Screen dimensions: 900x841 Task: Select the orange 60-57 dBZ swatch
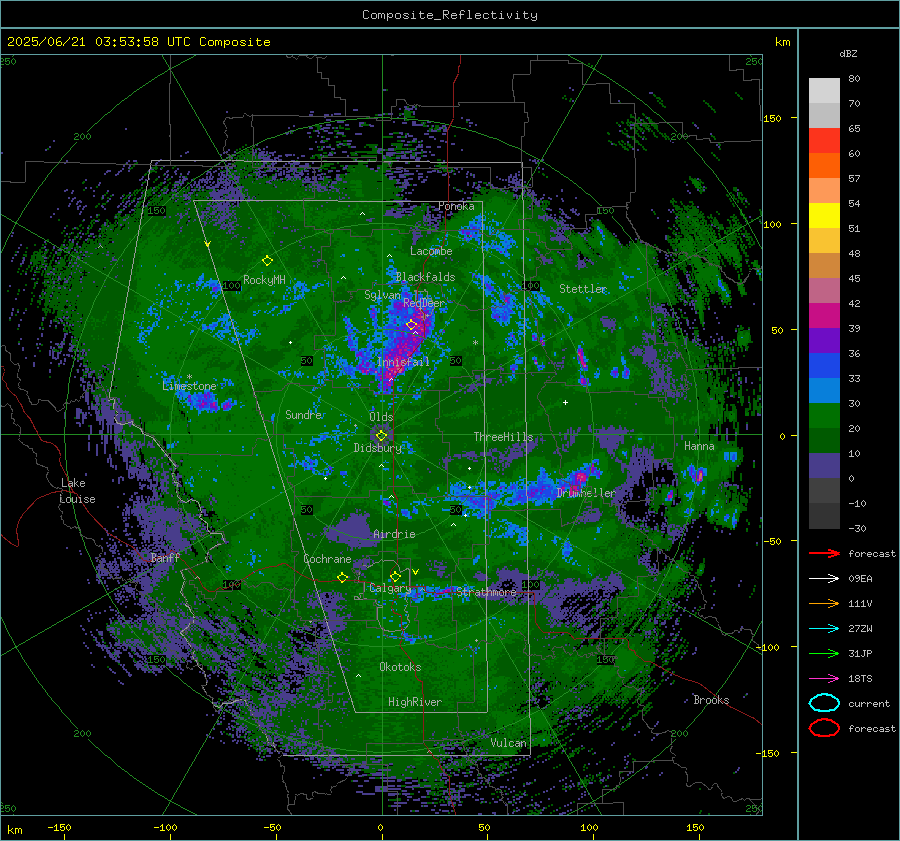click(x=824, y=166)
